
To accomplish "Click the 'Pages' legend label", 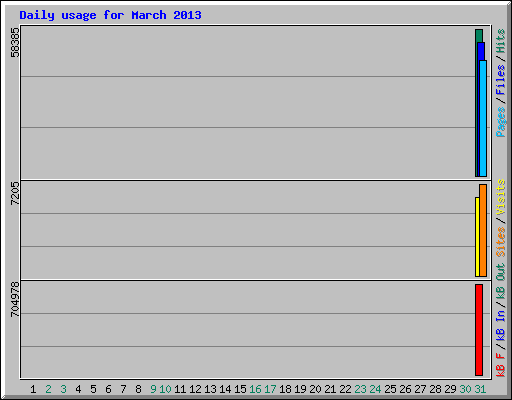I will point(500,122).
